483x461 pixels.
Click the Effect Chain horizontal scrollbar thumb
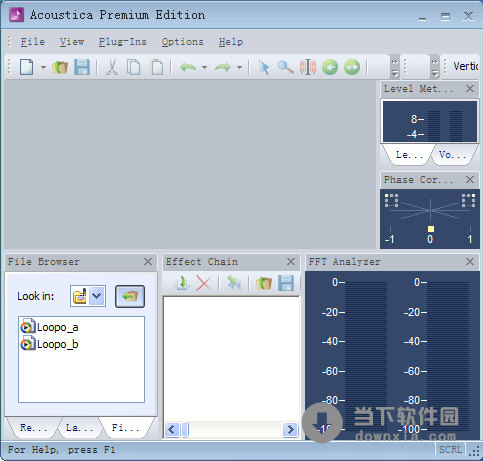[x=185, y=429]
